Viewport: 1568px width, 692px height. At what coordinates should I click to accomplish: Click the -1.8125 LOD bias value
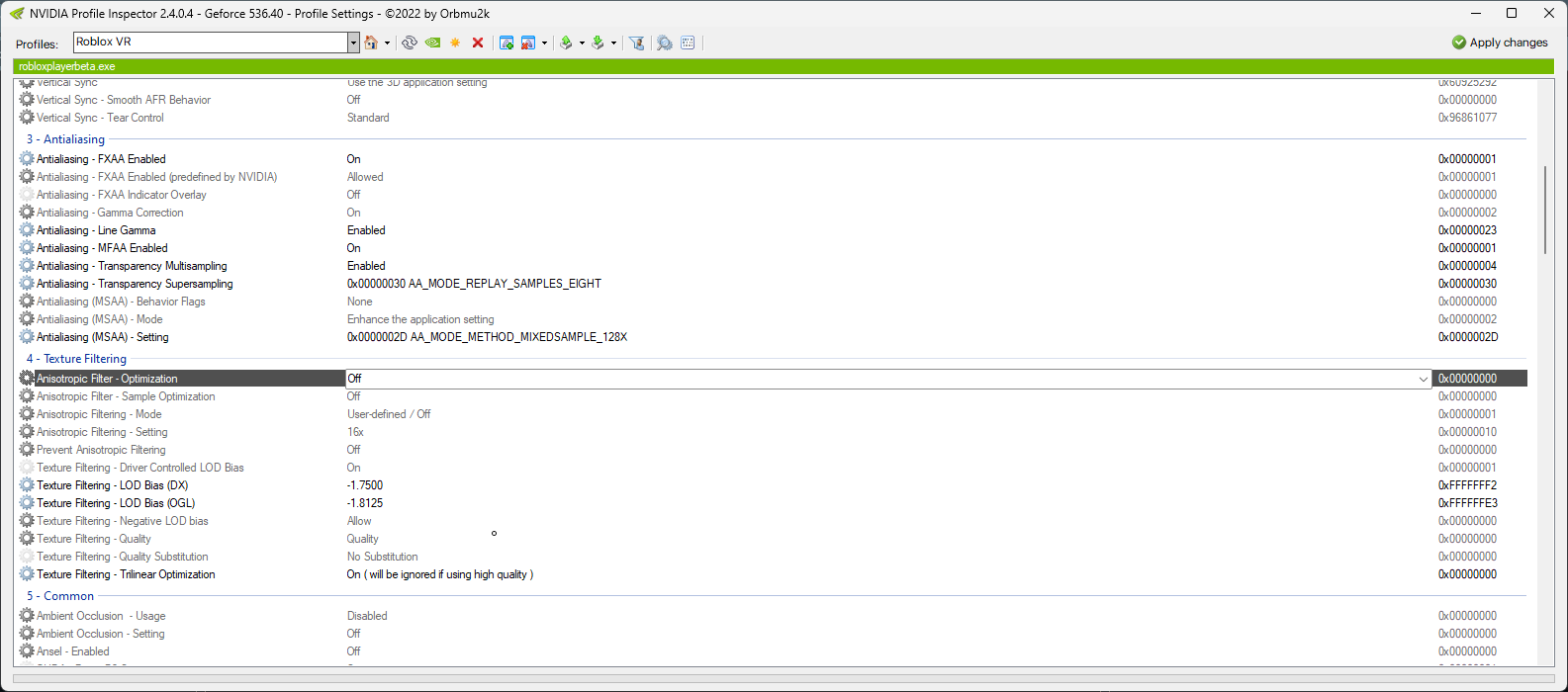[365, 503]
